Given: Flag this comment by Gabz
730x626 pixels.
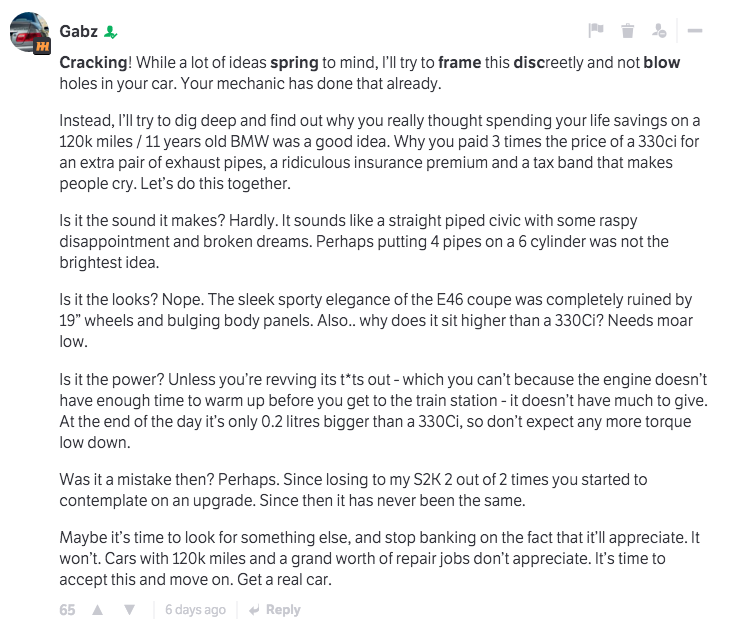Looking at the screenshot, I should 596,31.
